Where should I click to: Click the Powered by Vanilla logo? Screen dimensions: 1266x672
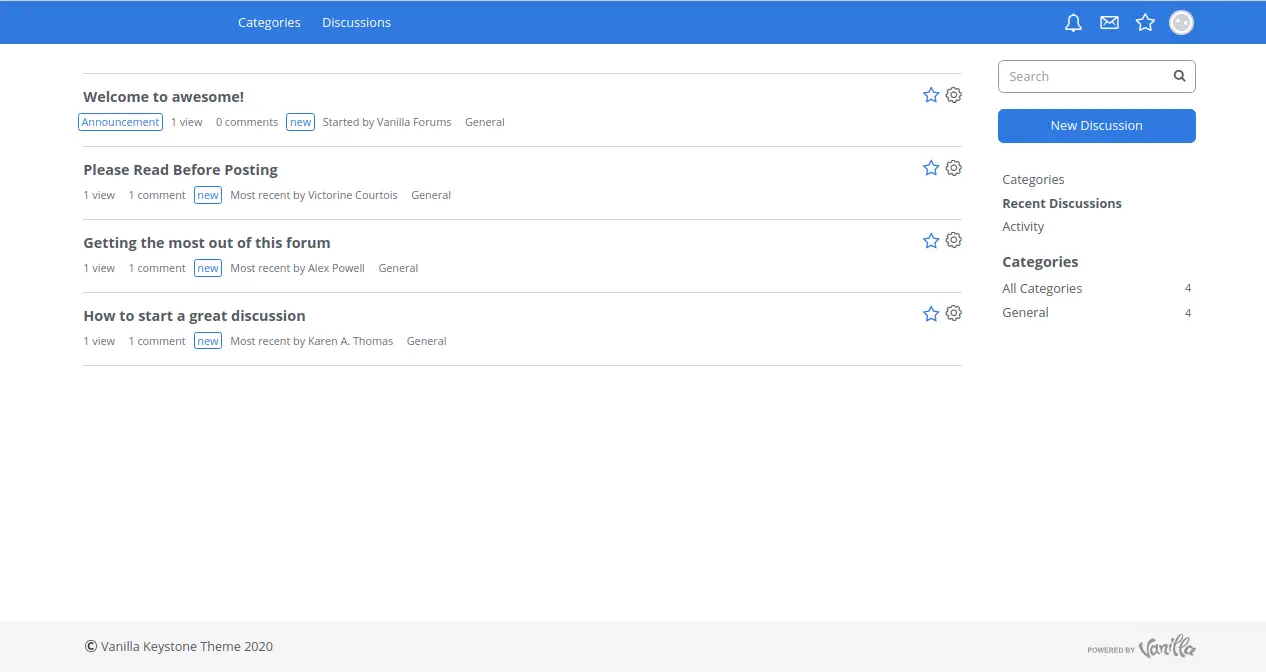point(1141,648)
